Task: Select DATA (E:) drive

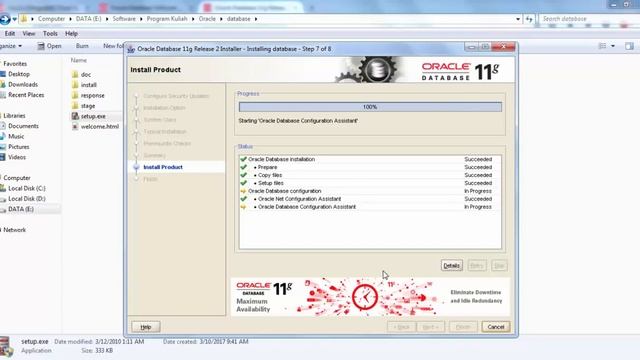Action: 20,209
